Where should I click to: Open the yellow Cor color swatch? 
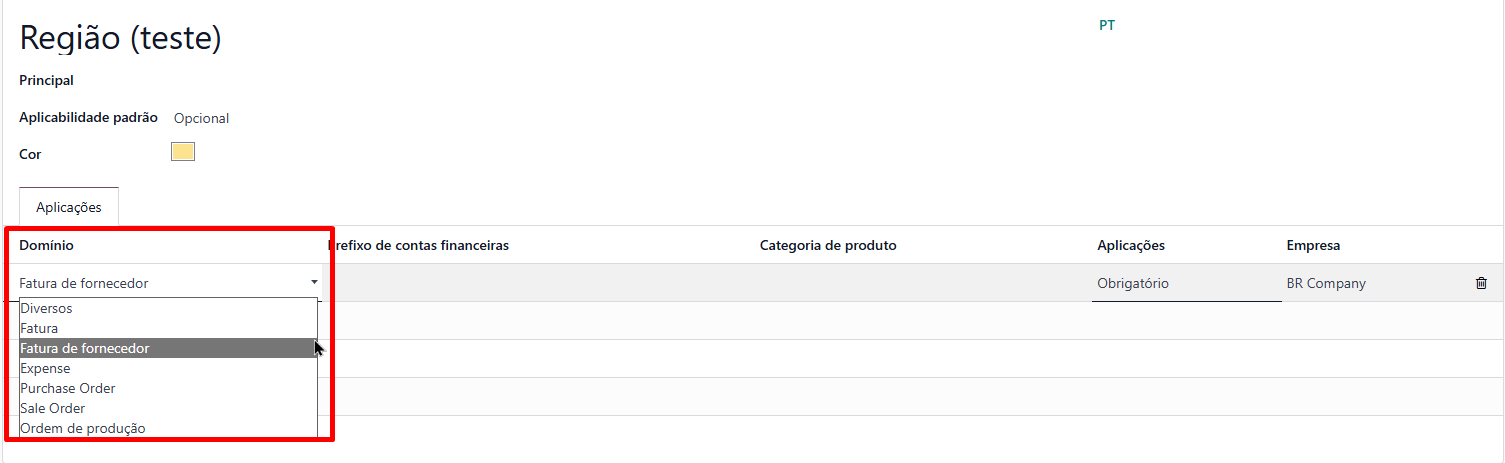tap(183, 152)
